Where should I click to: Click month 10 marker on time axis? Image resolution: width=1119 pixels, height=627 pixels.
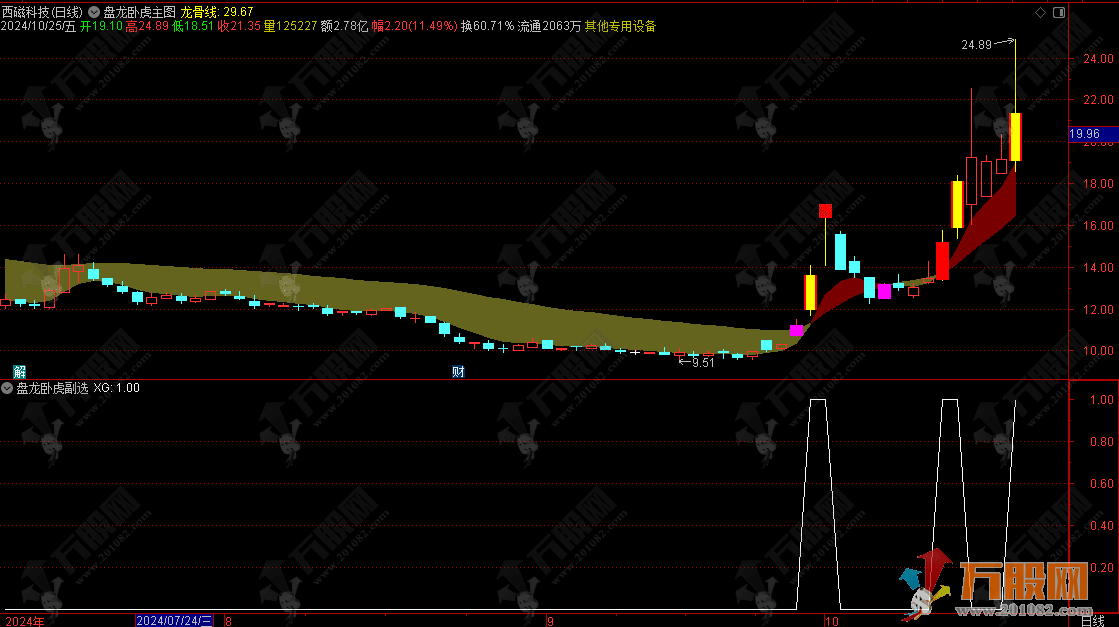click(x=831, y=621)
